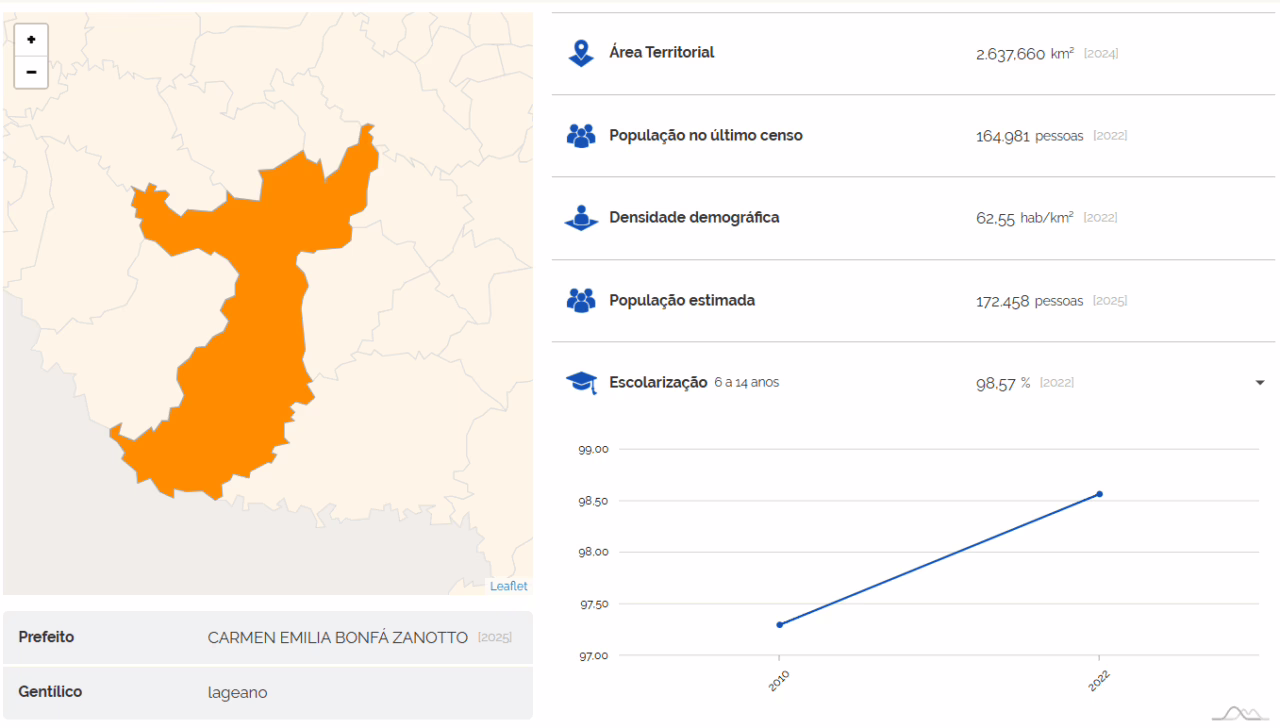The image size is (1280, 728).
Task: Zoom in on the map
Action: coord(31,40)
